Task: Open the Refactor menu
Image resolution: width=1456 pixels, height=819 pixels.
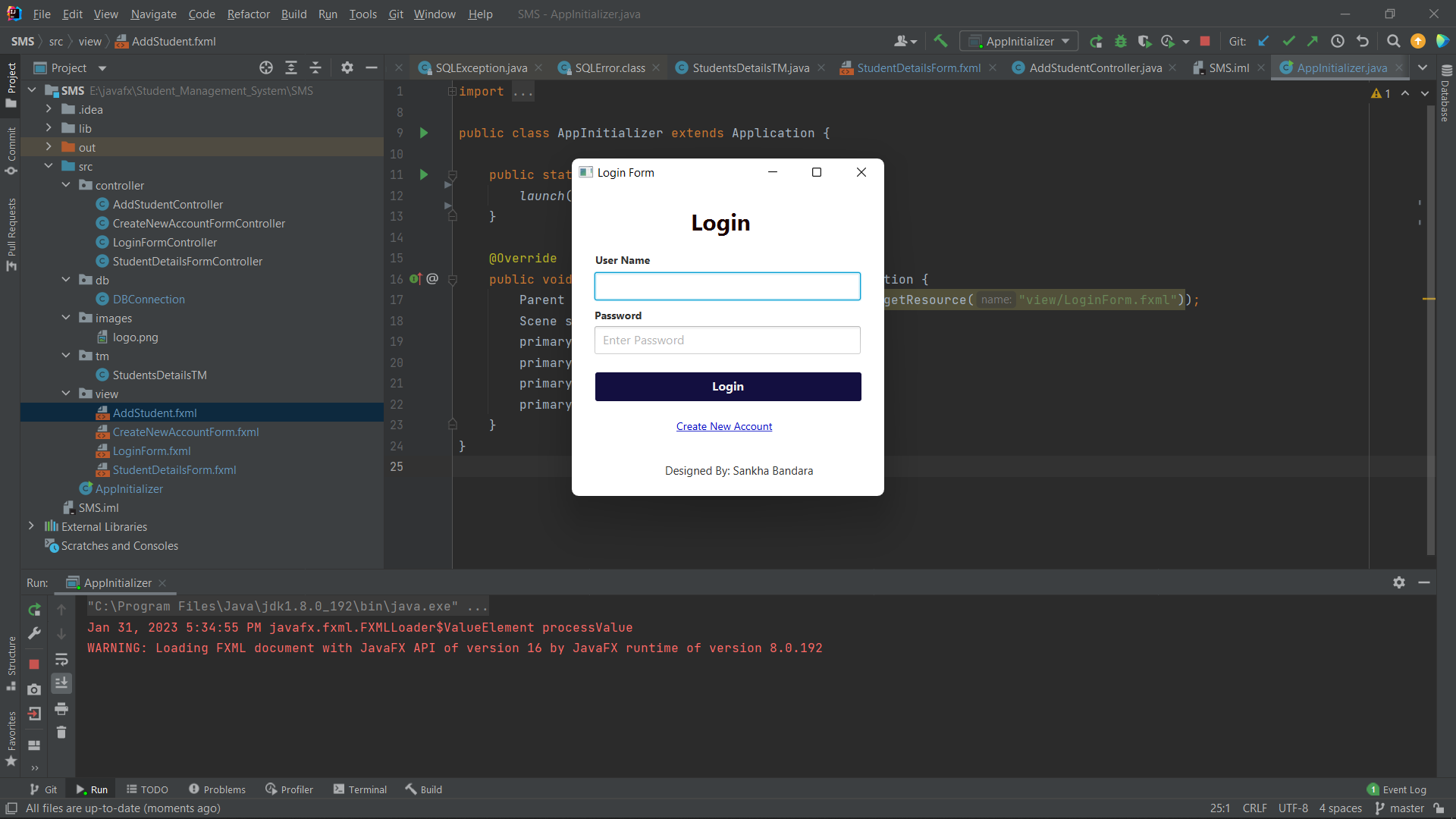Action: tap(248, 14)
